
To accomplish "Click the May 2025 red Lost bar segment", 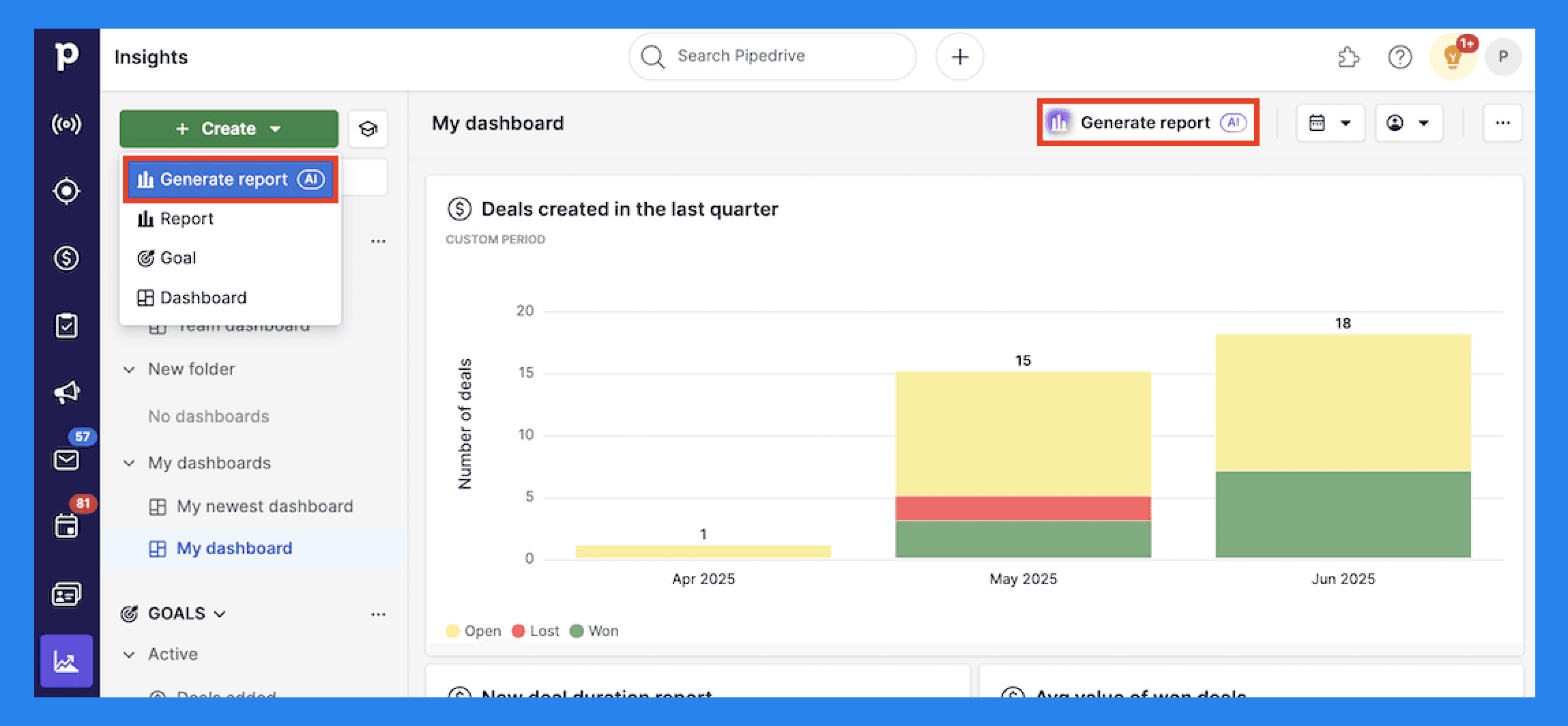I will pyautogui.click(x=1023, y=508).
